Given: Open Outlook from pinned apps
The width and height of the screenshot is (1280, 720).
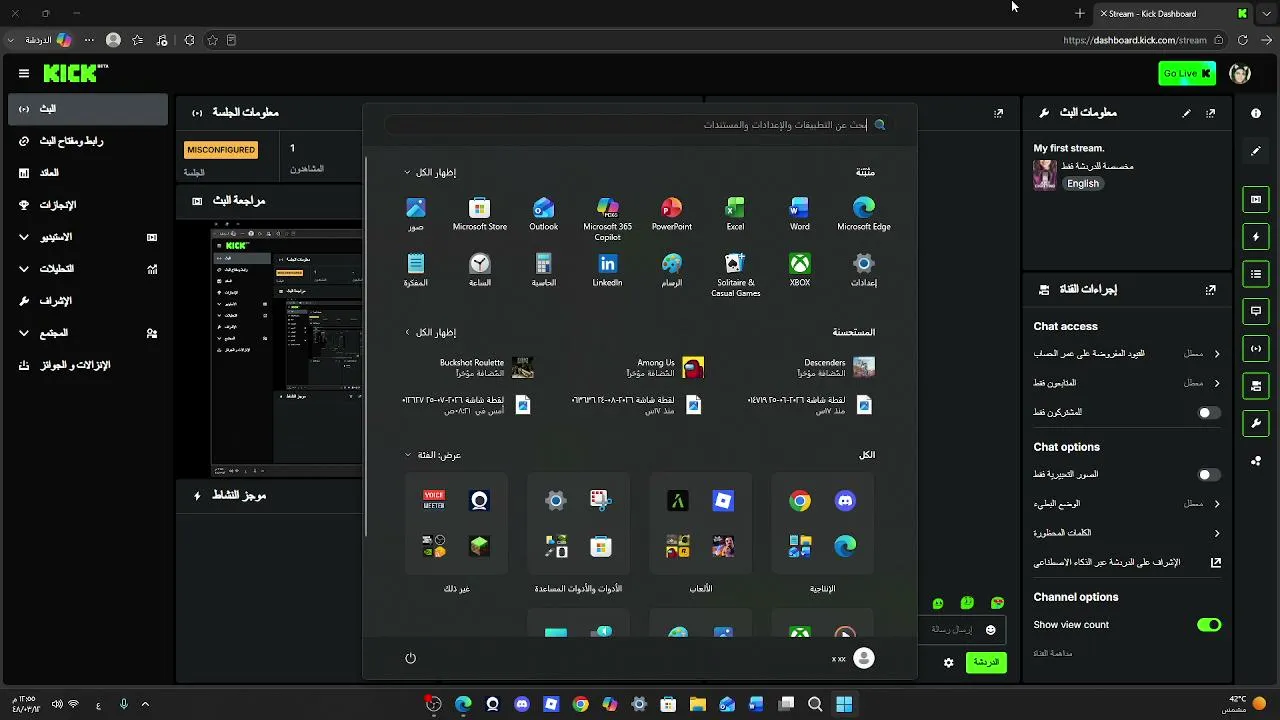Looking at the screenshot, I should [544, 214].
